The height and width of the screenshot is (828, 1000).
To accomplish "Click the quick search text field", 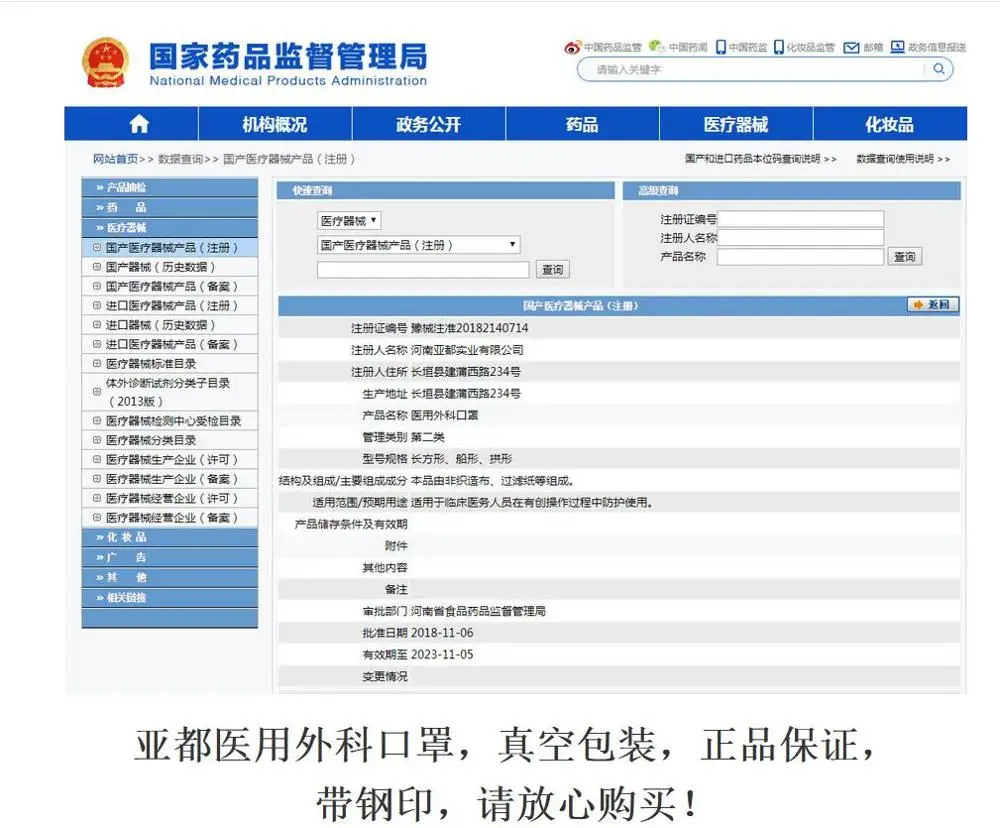I will coord(423,269).
